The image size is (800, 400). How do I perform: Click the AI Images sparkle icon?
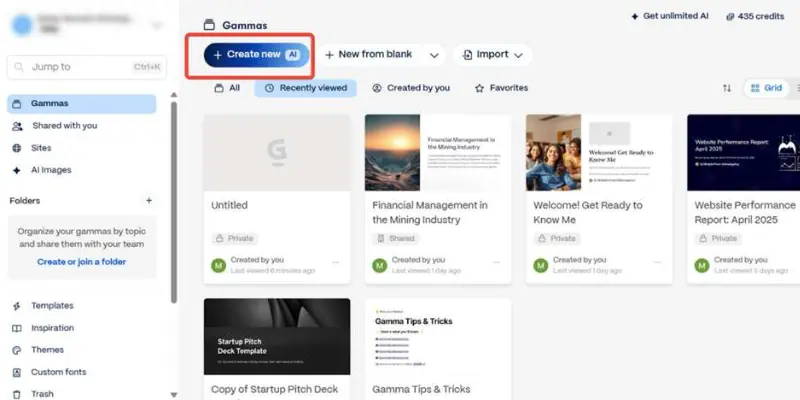pyautogui.click(x=17, y=170)
